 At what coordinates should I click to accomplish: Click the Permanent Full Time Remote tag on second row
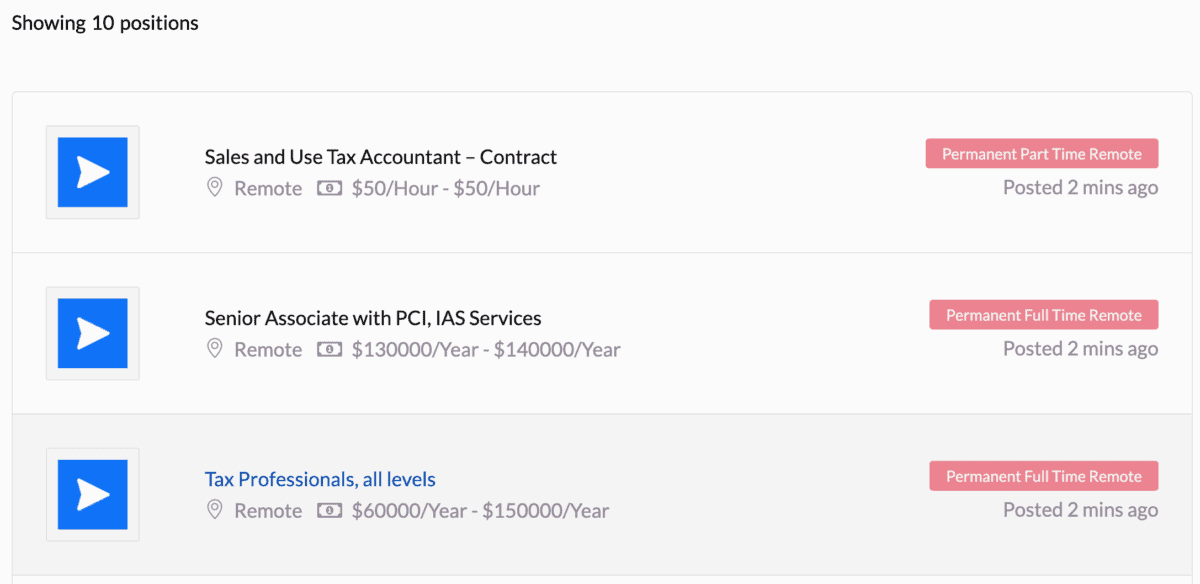pos(1043,314)
